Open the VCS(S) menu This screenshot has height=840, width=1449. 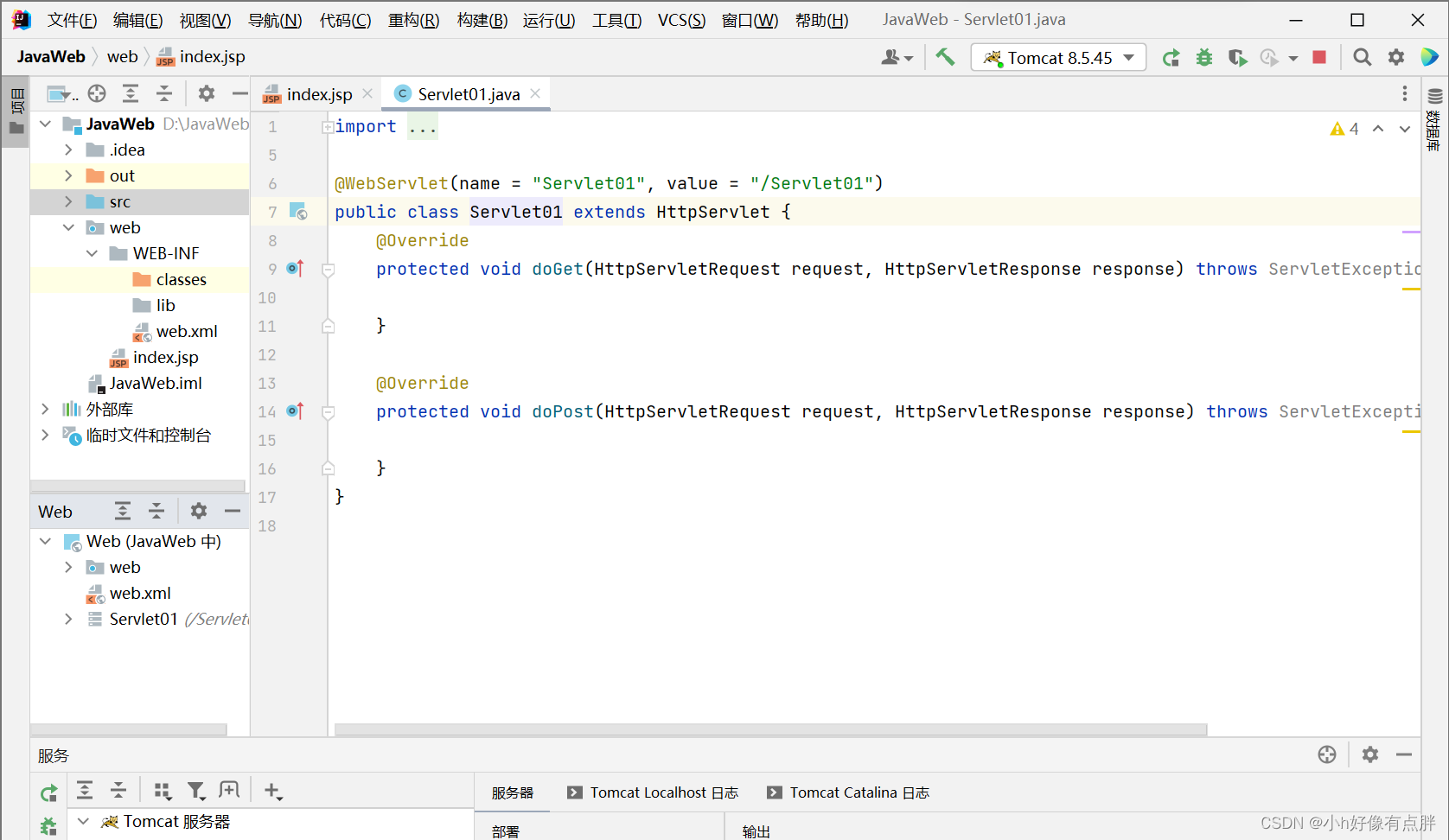(681, 20)
